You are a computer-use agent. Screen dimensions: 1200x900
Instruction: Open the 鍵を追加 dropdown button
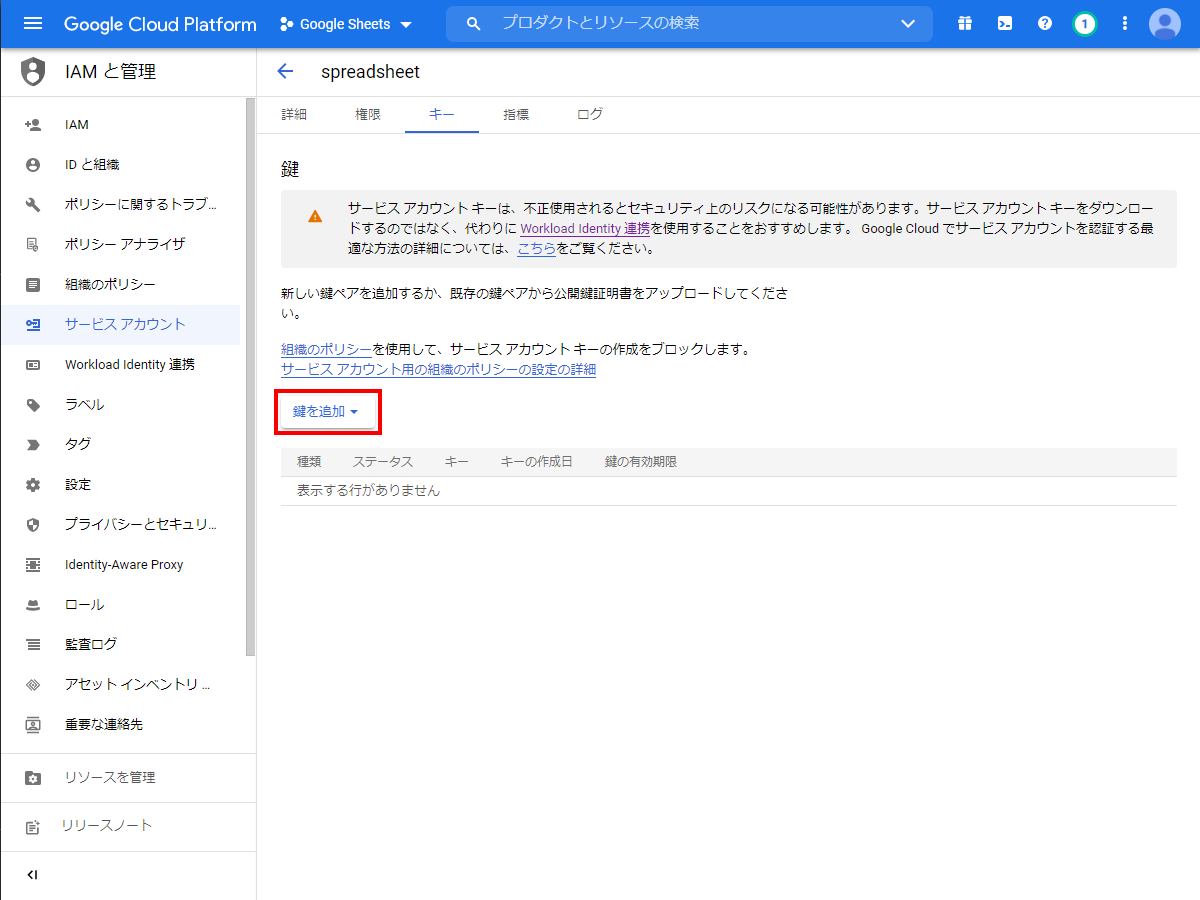coord(326,412)
